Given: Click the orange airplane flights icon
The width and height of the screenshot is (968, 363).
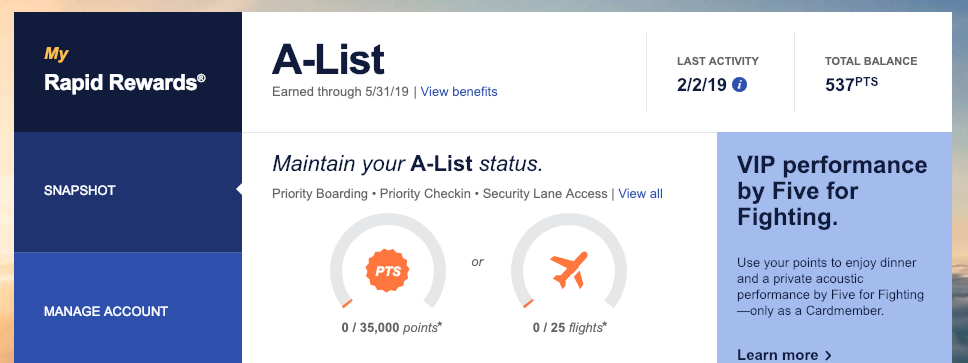Looking at the screenshot, I should point(568,271).
